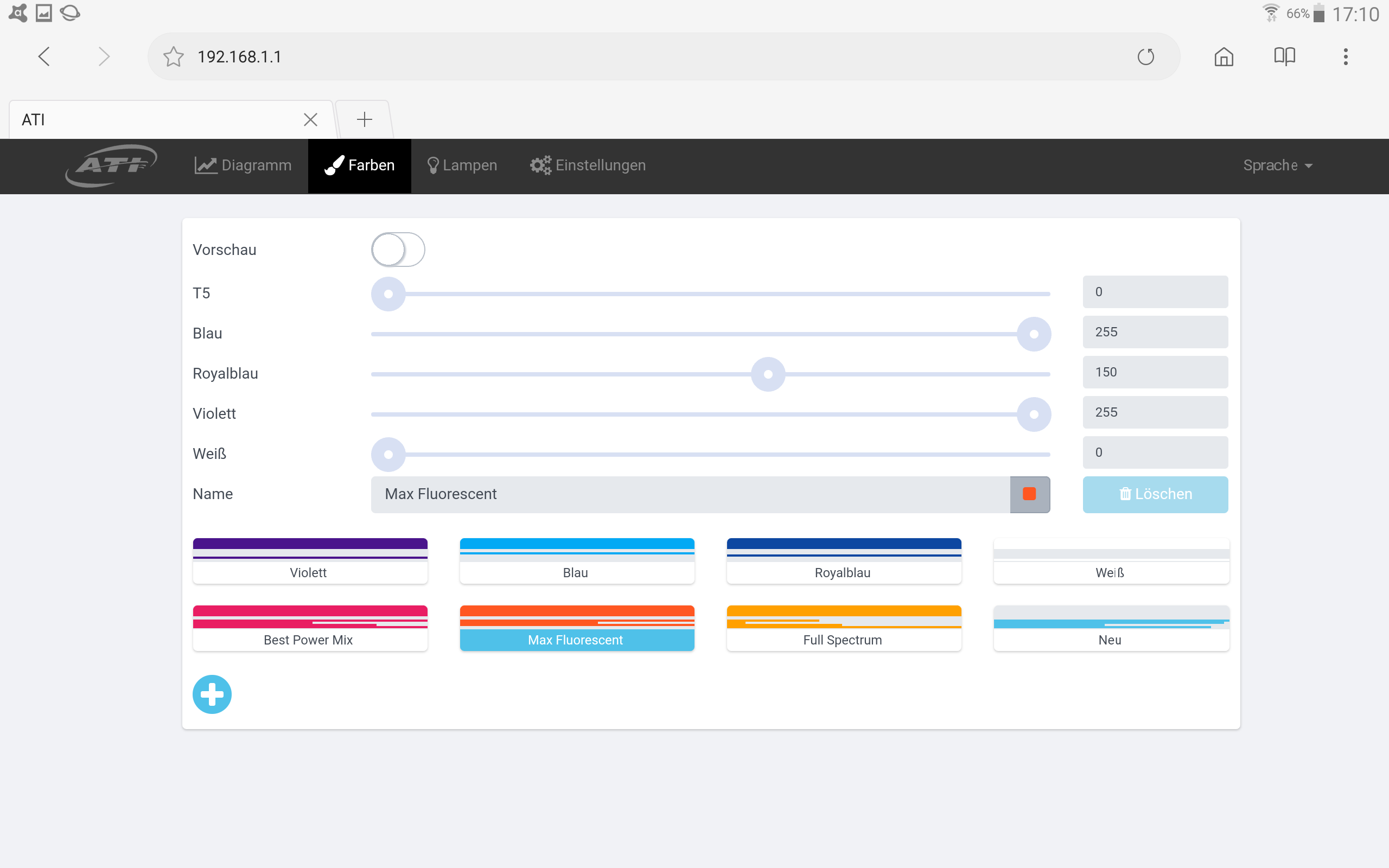Click the Royalblau slider handle
Screen dimensions: 1389x868
point(768,374)
